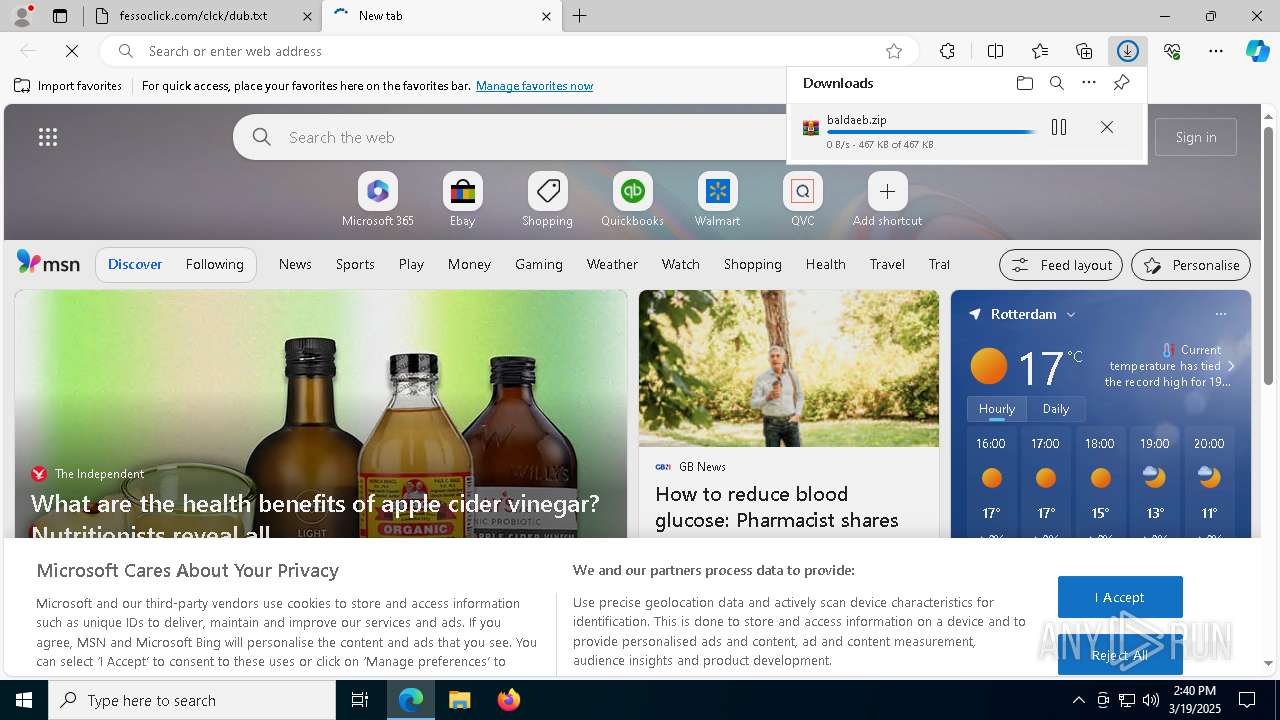Show next weather alert chevron
The image size is (1280, 720).
coord(1231,366)
